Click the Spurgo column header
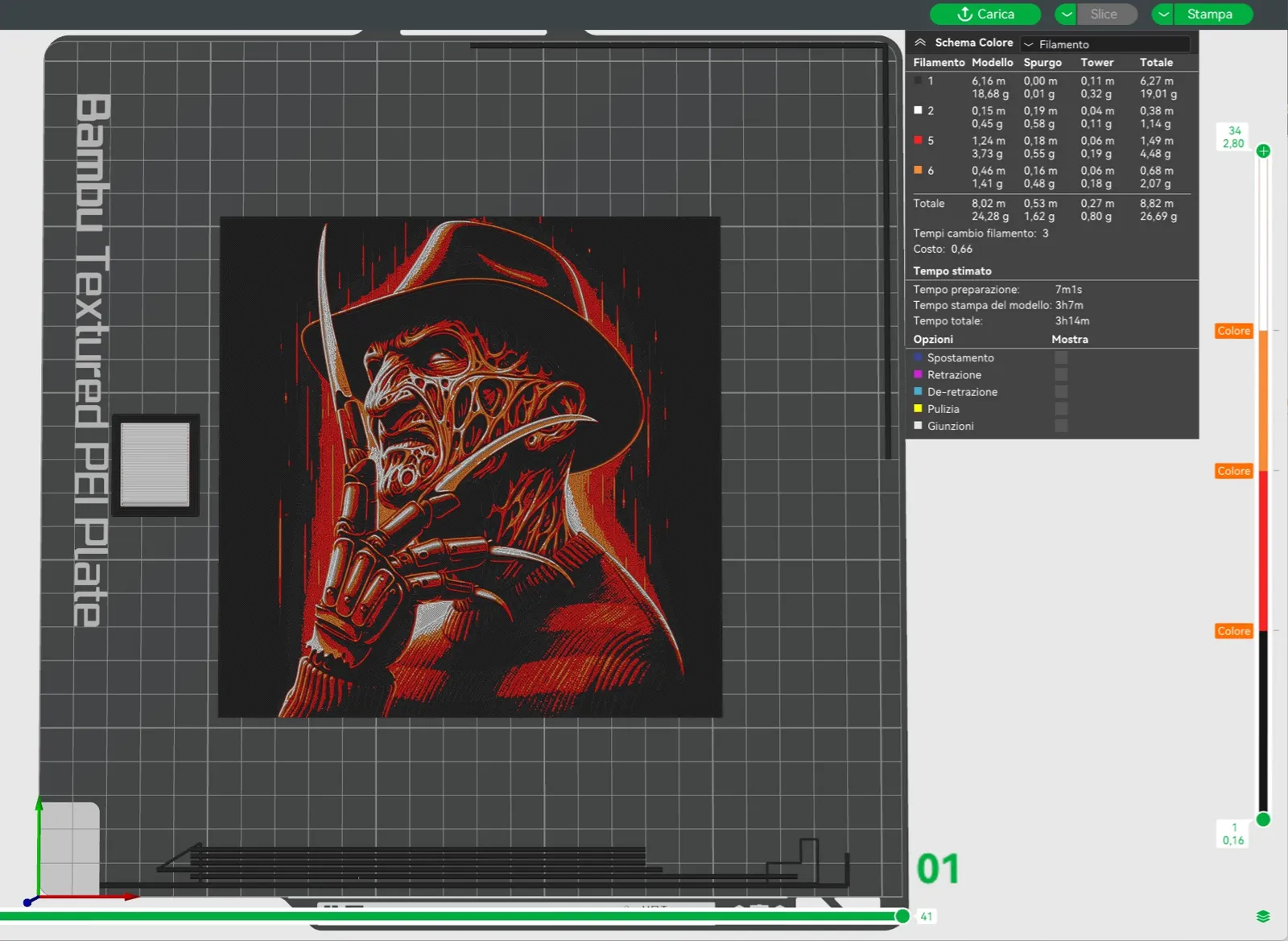The width and height of the screenshot is (1288, 941). coord(1042,63)
